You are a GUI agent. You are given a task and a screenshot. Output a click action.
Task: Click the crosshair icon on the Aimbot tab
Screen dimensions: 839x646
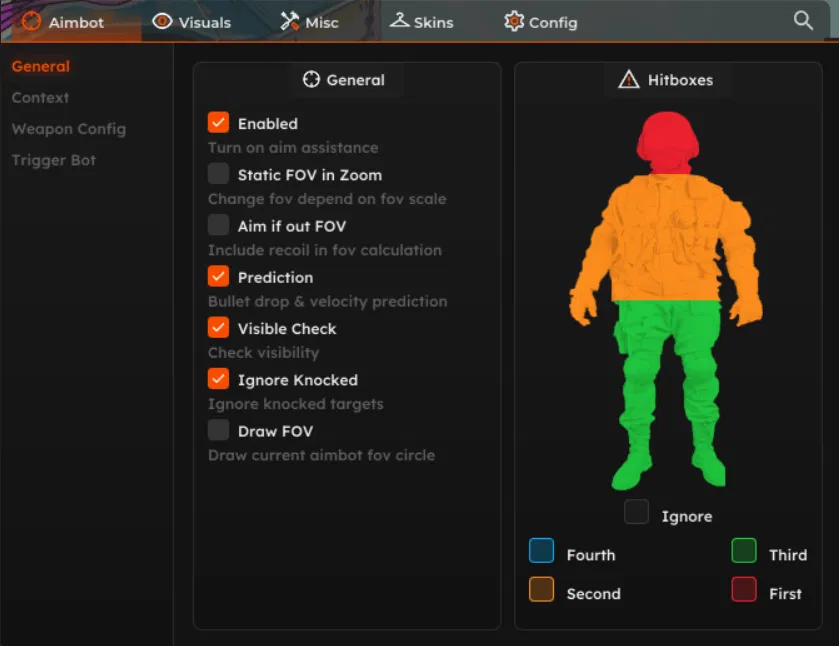coord(29,21)
